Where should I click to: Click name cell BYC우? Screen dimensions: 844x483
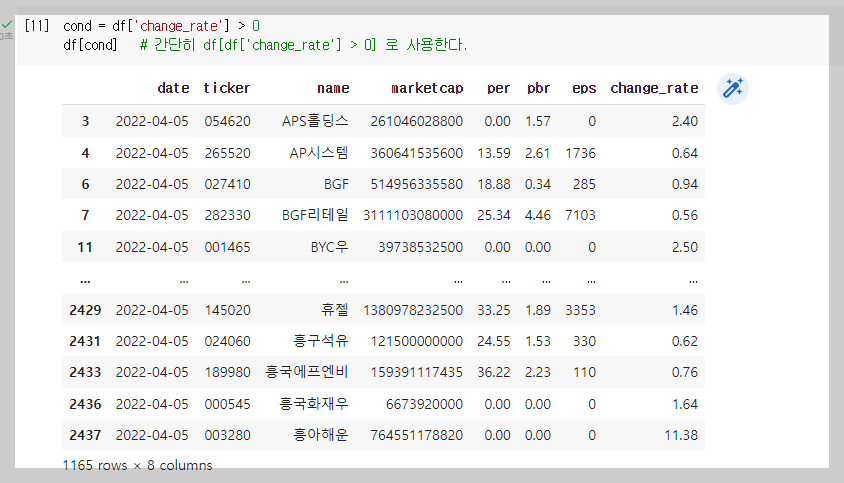tap(329, 247)
